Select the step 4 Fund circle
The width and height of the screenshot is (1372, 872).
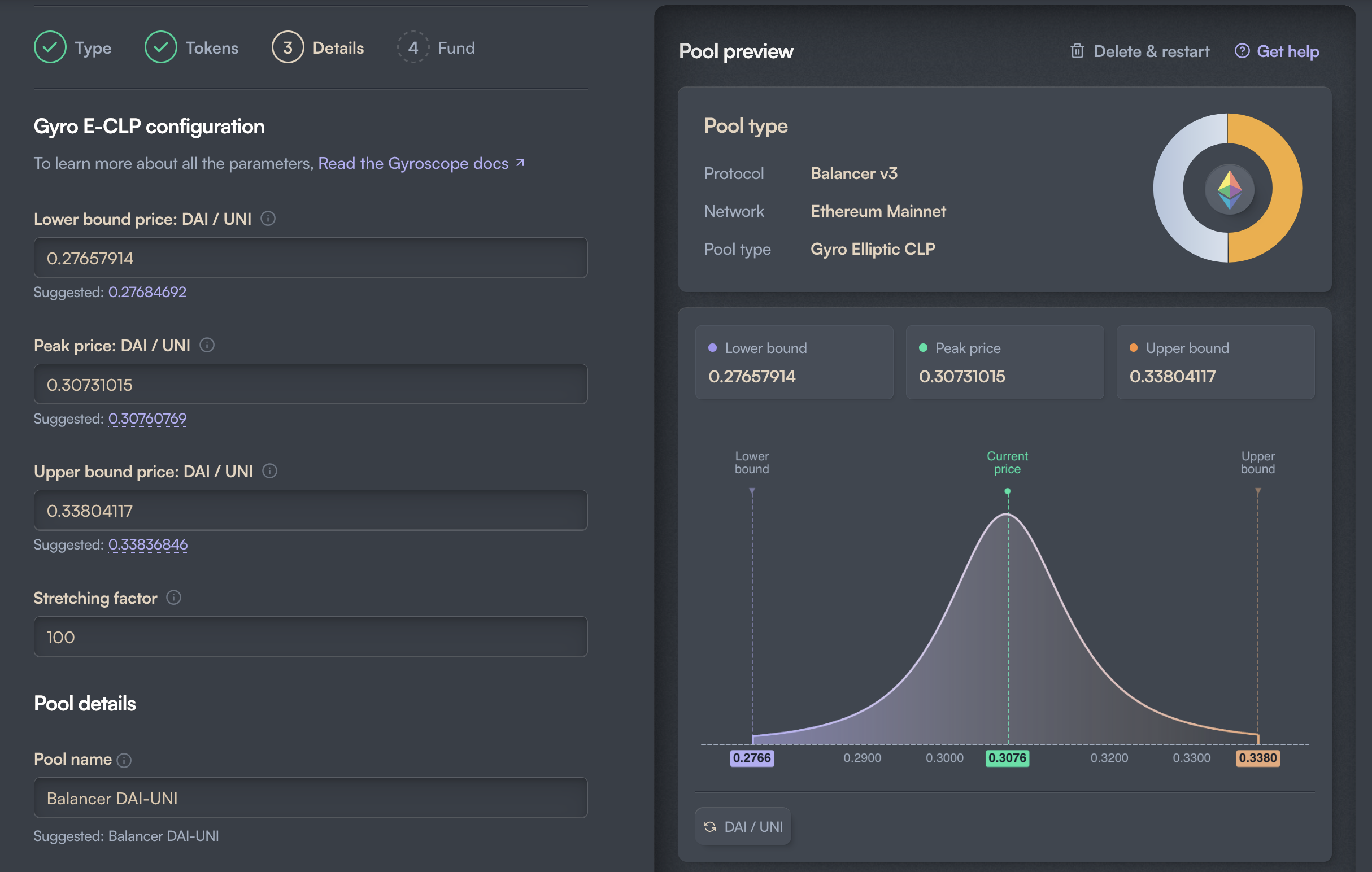point(413,47)
